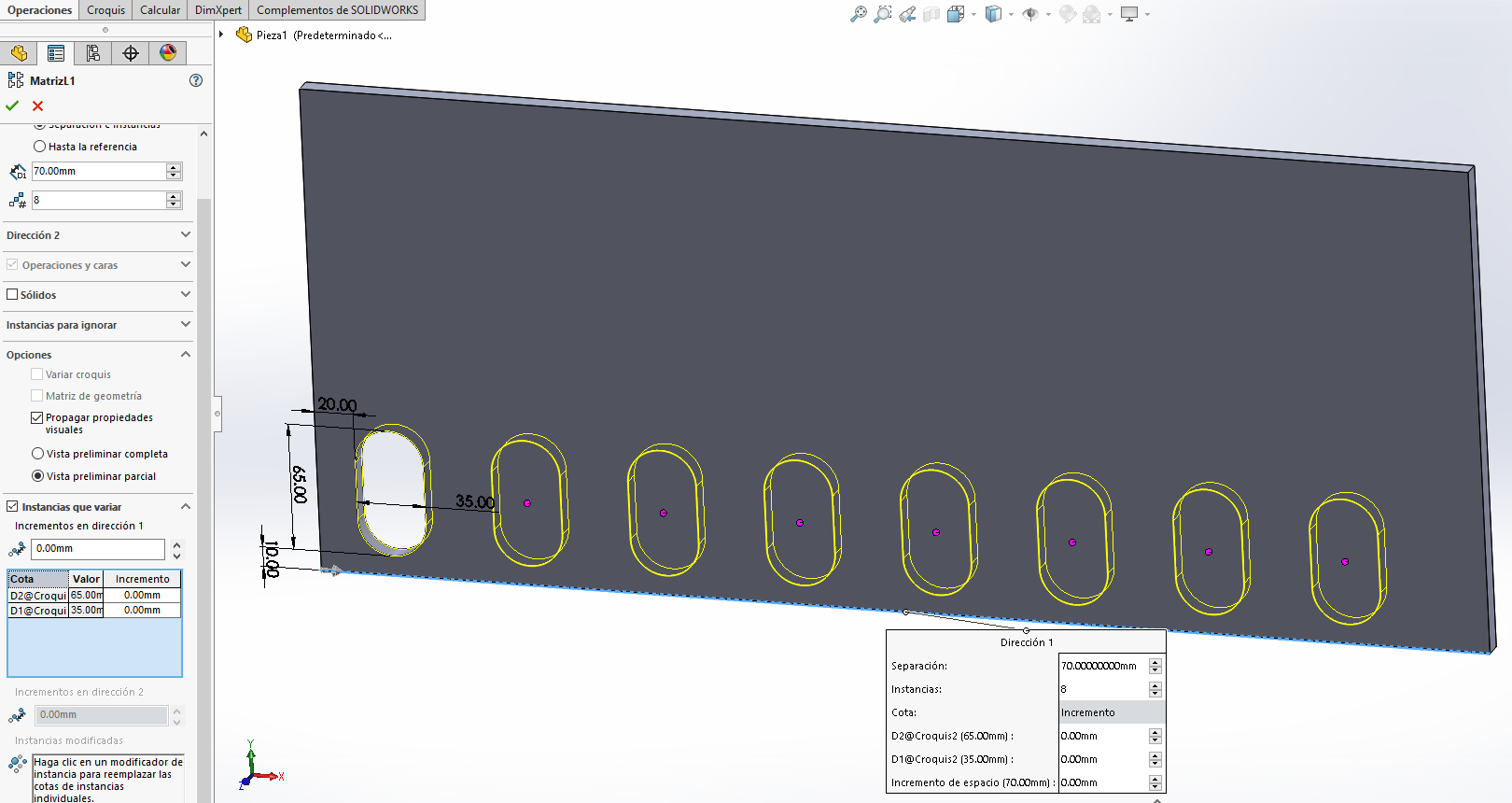Image resolution: width=1512 pixels, height=803 pixels.
Task: Select Hasta la referencia radio button
Action: 39,147
